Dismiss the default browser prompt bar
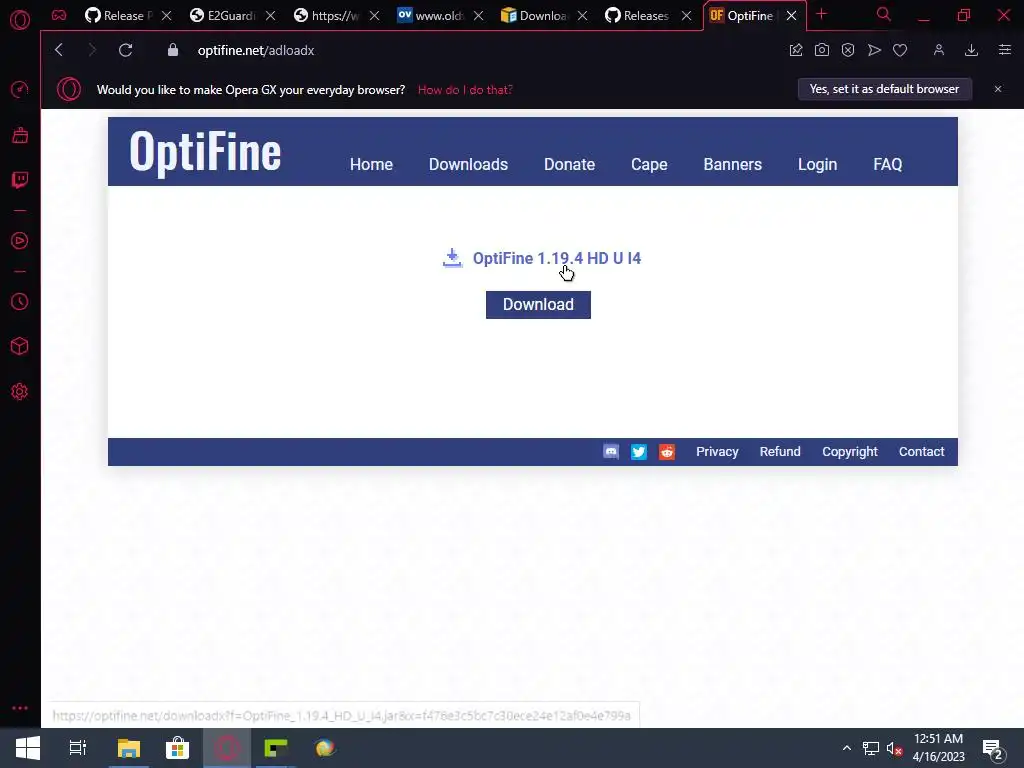 (x=998, y=89)
